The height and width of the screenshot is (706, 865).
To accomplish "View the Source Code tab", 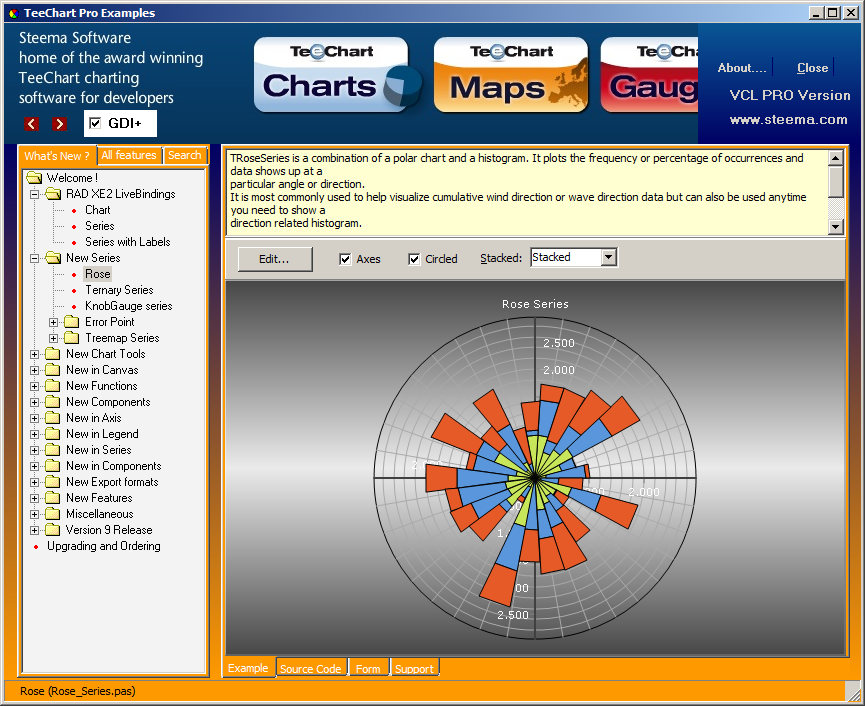I will (311, 668).
